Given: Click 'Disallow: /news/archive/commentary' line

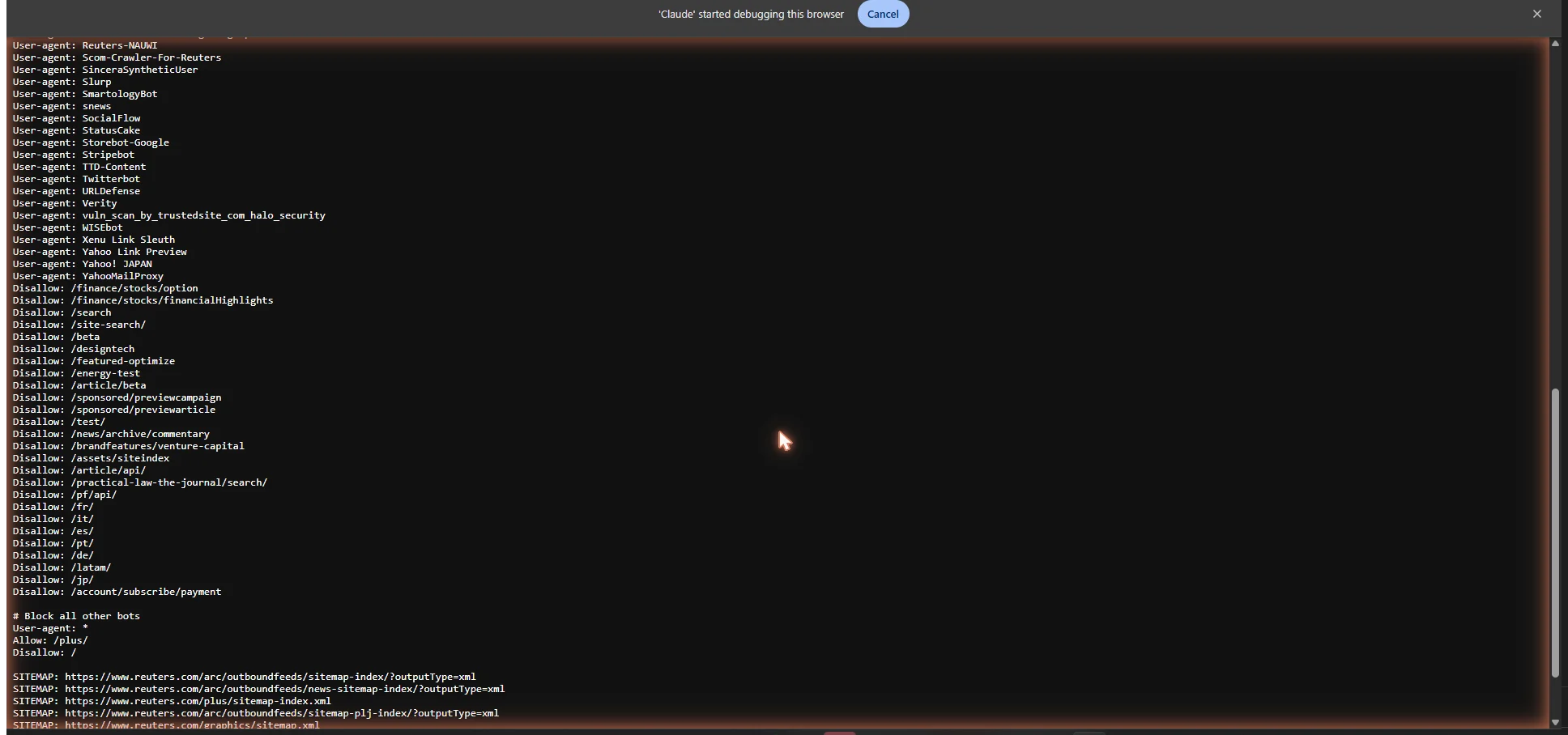Looking at the screenshot, I should coord(111,434).
